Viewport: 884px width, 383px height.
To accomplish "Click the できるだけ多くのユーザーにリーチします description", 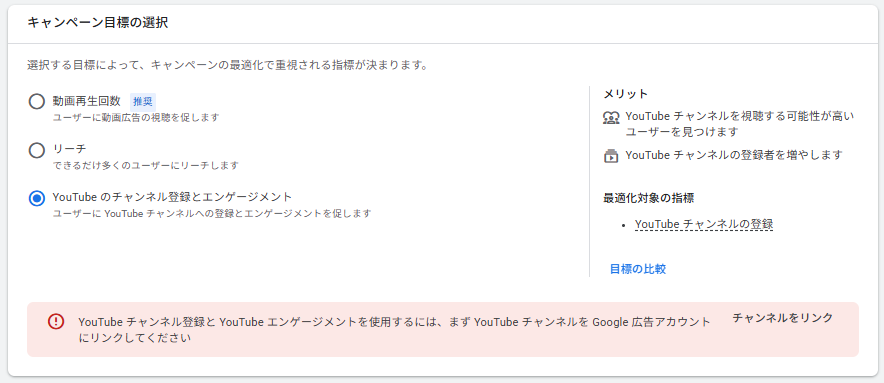I will [145, 166].
